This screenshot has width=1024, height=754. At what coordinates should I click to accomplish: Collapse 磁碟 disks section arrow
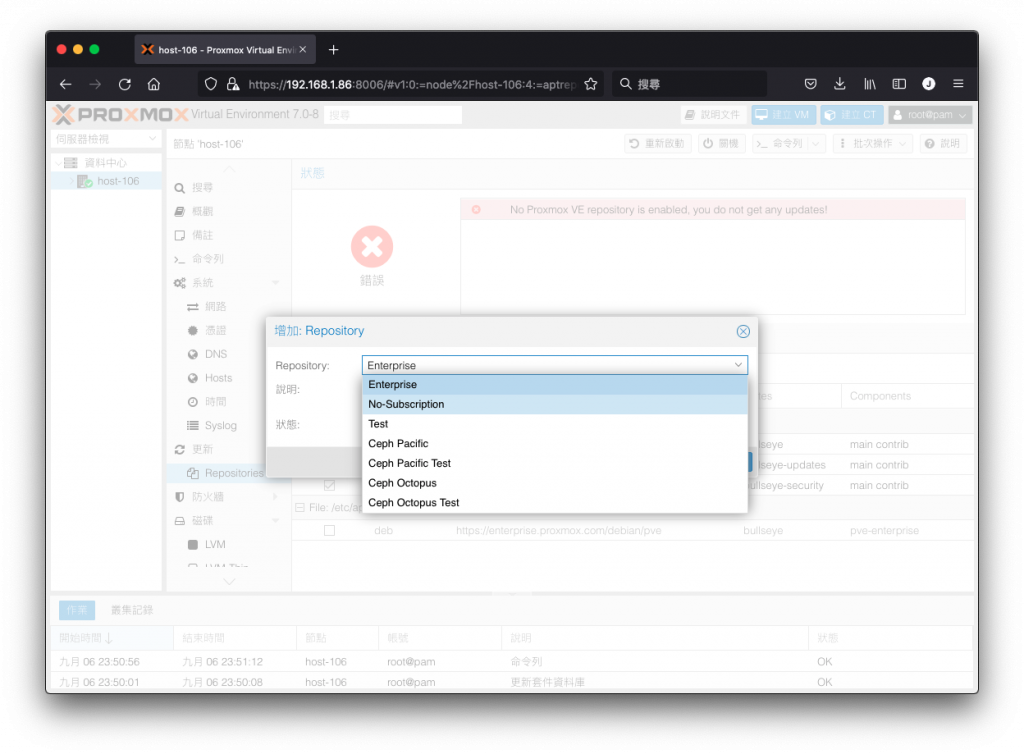tap(275, 520)
